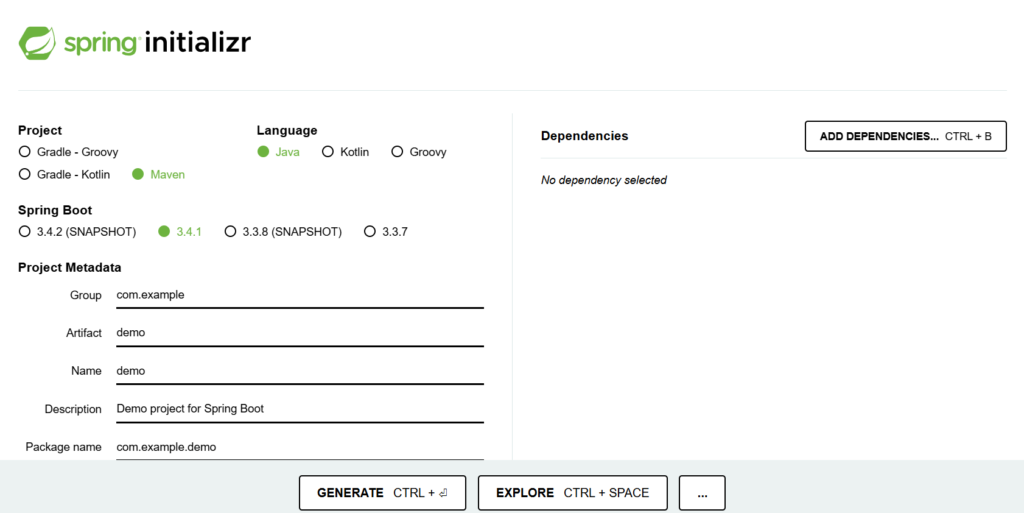Click the Project section heading
The height and width of the screenshot is (513, 1024).
pyautogui.click(x=40, y=131)
